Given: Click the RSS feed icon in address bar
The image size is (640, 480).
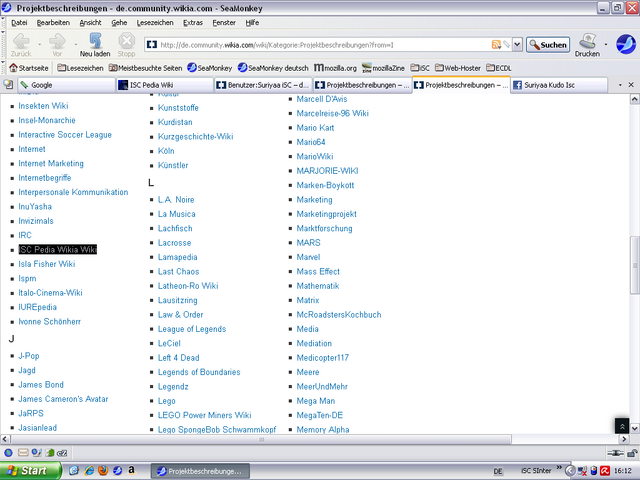Looking at the screenshot, I should 496,44.
